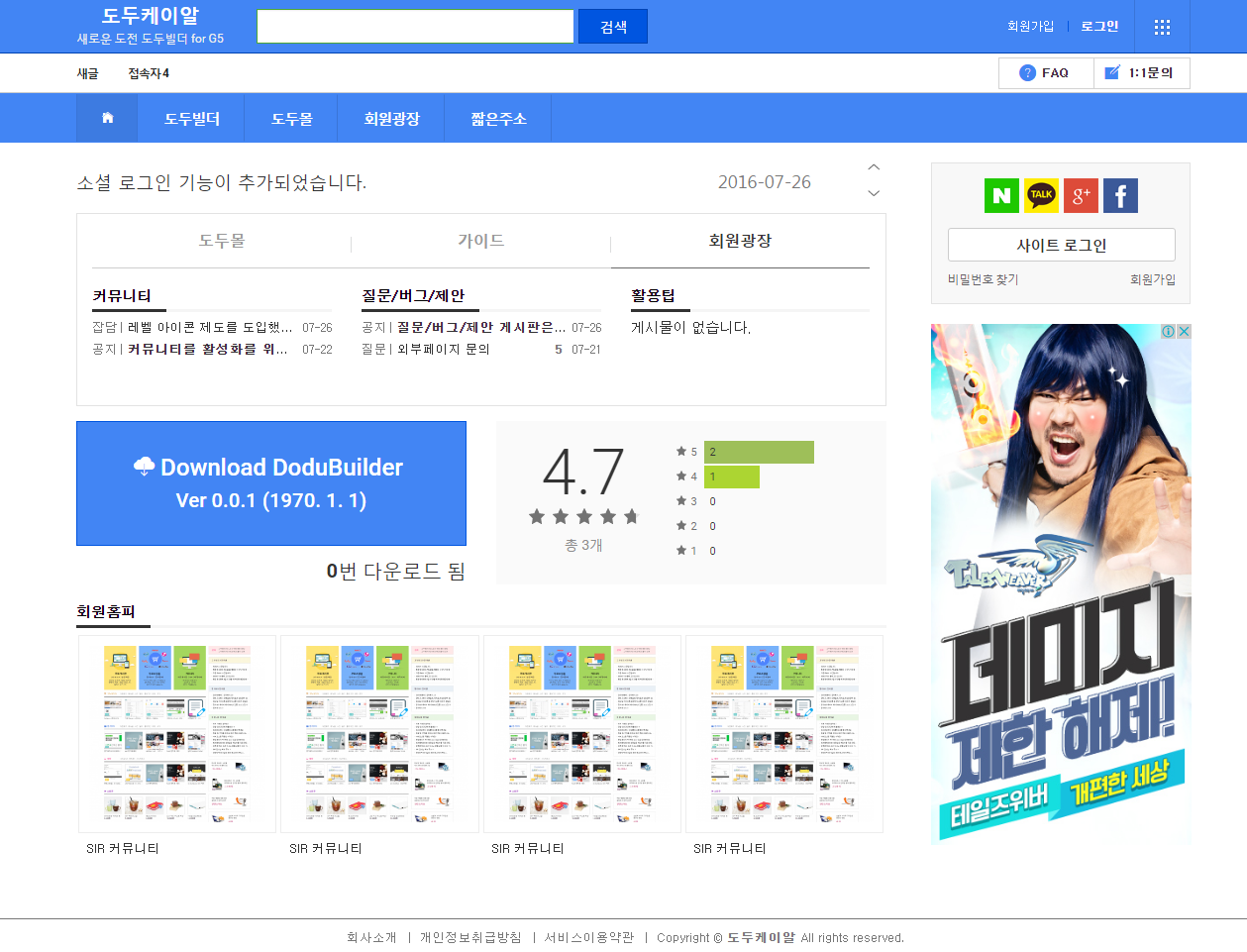Screen dimensions: 1247x952
Task: Log in with the KakaoTalk icon
Action: click(x=1041, y=195)
